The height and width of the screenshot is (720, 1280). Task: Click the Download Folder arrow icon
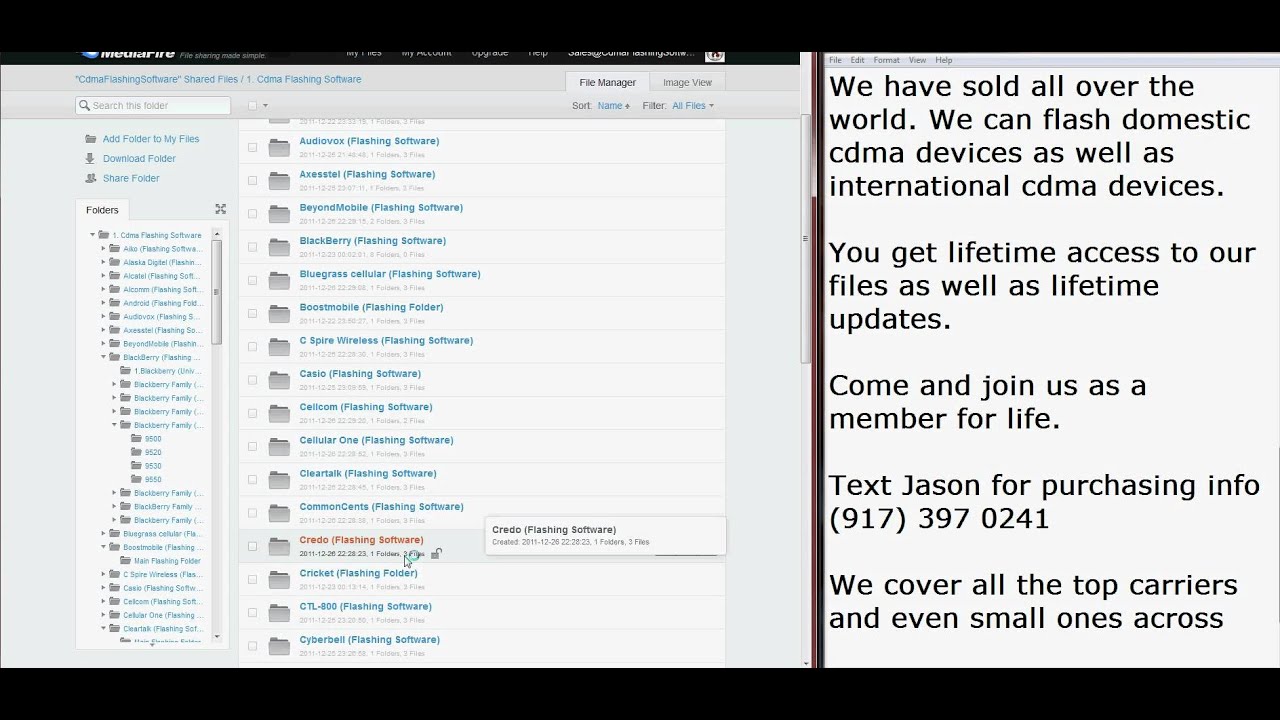pos(91,158)
